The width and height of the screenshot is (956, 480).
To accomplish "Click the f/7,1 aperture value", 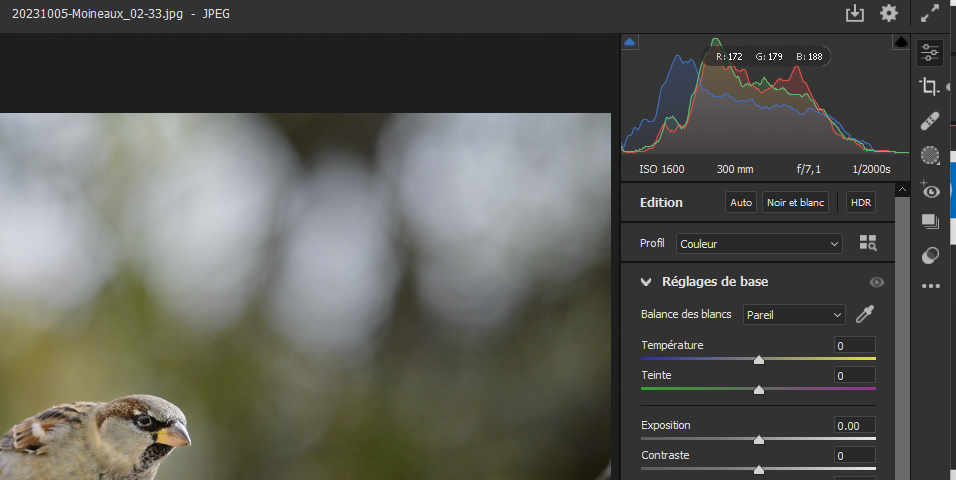I will pos(808,170).
